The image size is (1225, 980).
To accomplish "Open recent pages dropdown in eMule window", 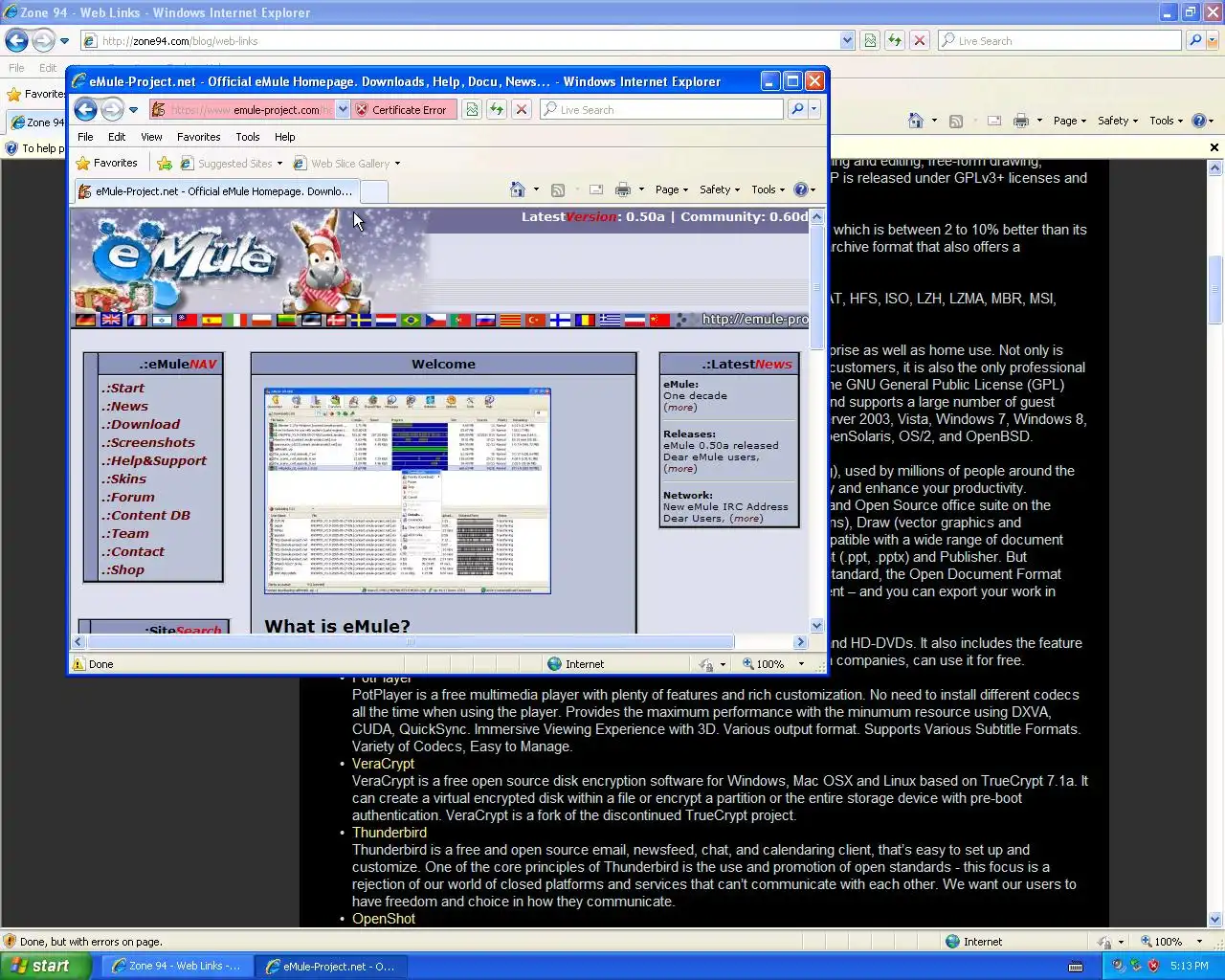I will point(133,110).
